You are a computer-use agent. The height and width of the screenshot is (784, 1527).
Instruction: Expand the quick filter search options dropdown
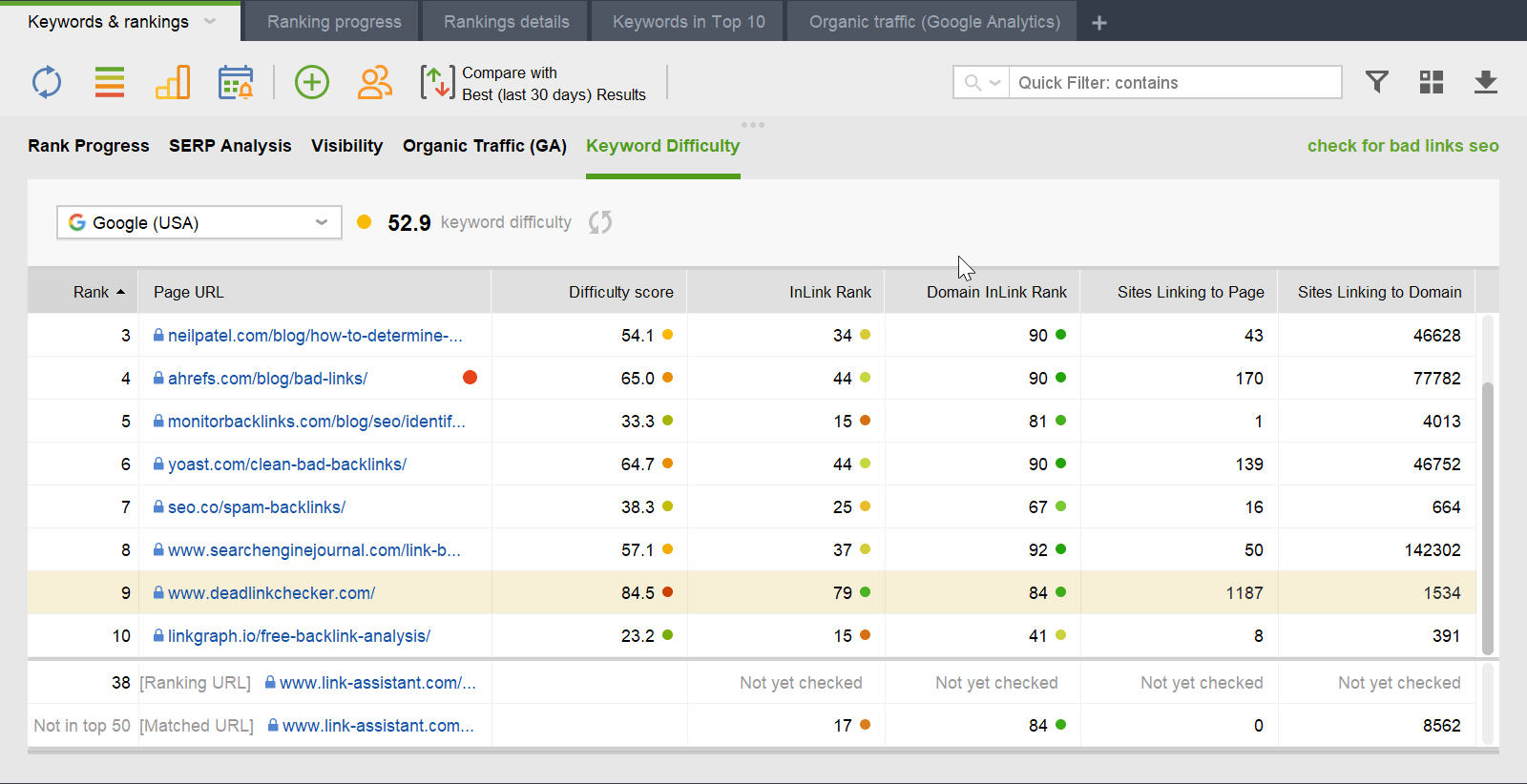coord(982,83)
